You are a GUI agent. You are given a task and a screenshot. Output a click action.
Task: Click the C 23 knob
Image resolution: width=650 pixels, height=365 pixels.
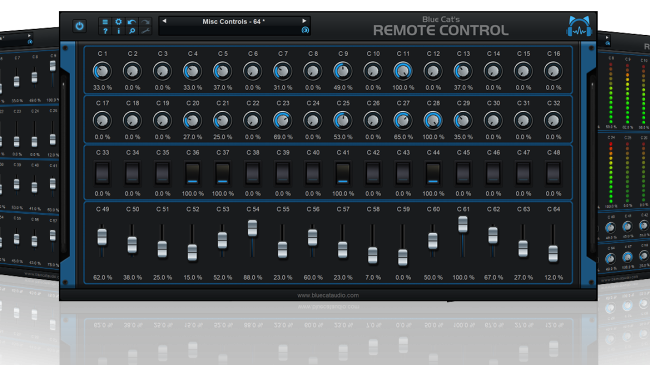pos(282,120)
